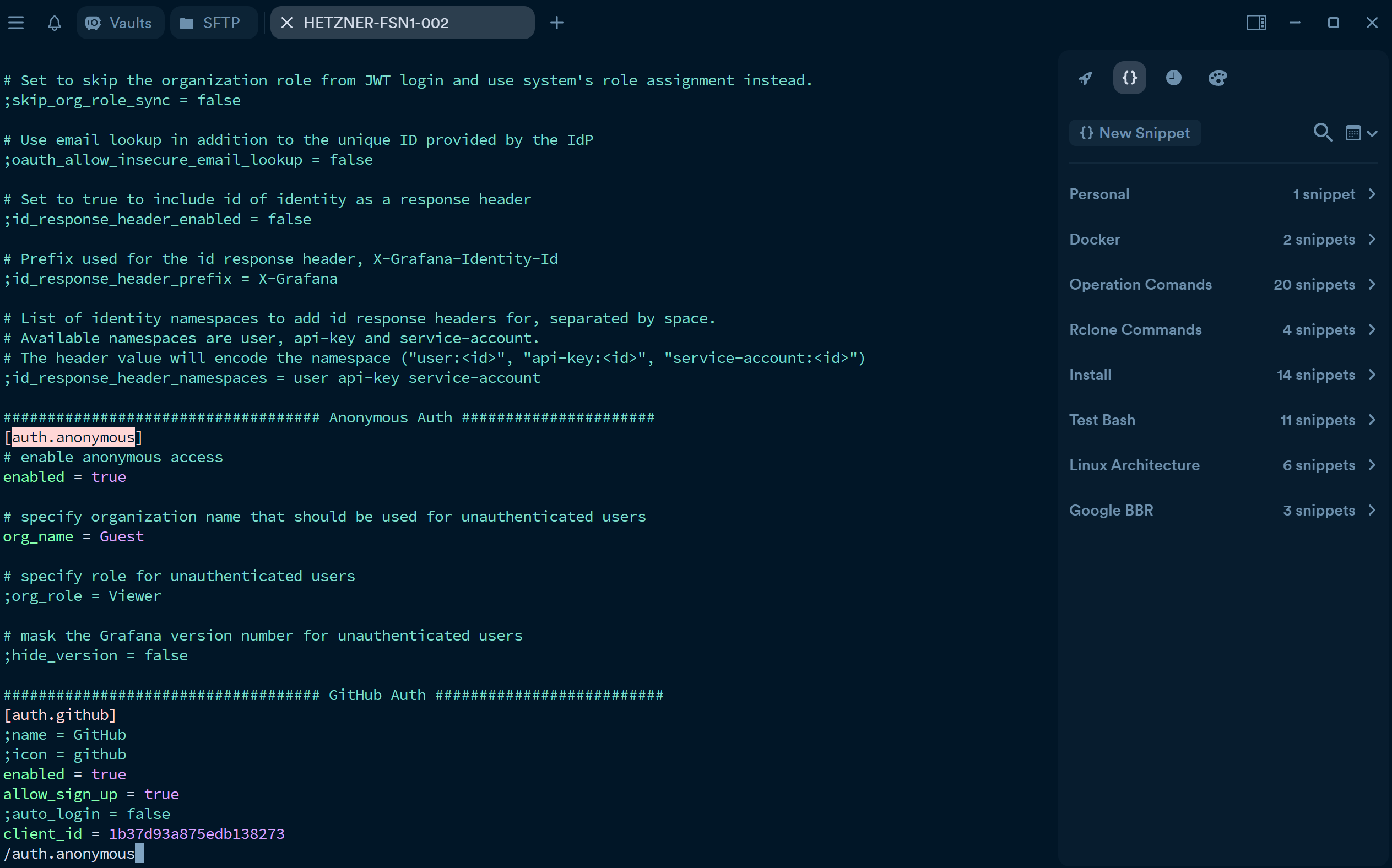Open the snippet view options dropdown

tap(1361, 133)
